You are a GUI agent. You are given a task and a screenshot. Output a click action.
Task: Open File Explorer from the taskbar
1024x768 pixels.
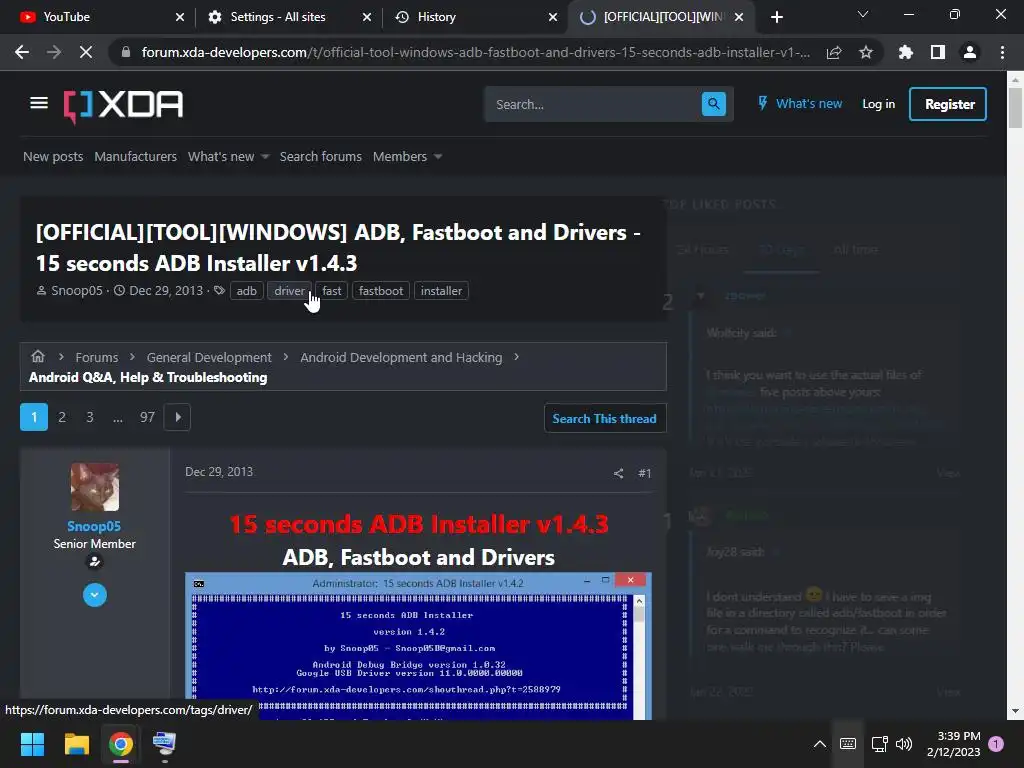tap(76, 744)
